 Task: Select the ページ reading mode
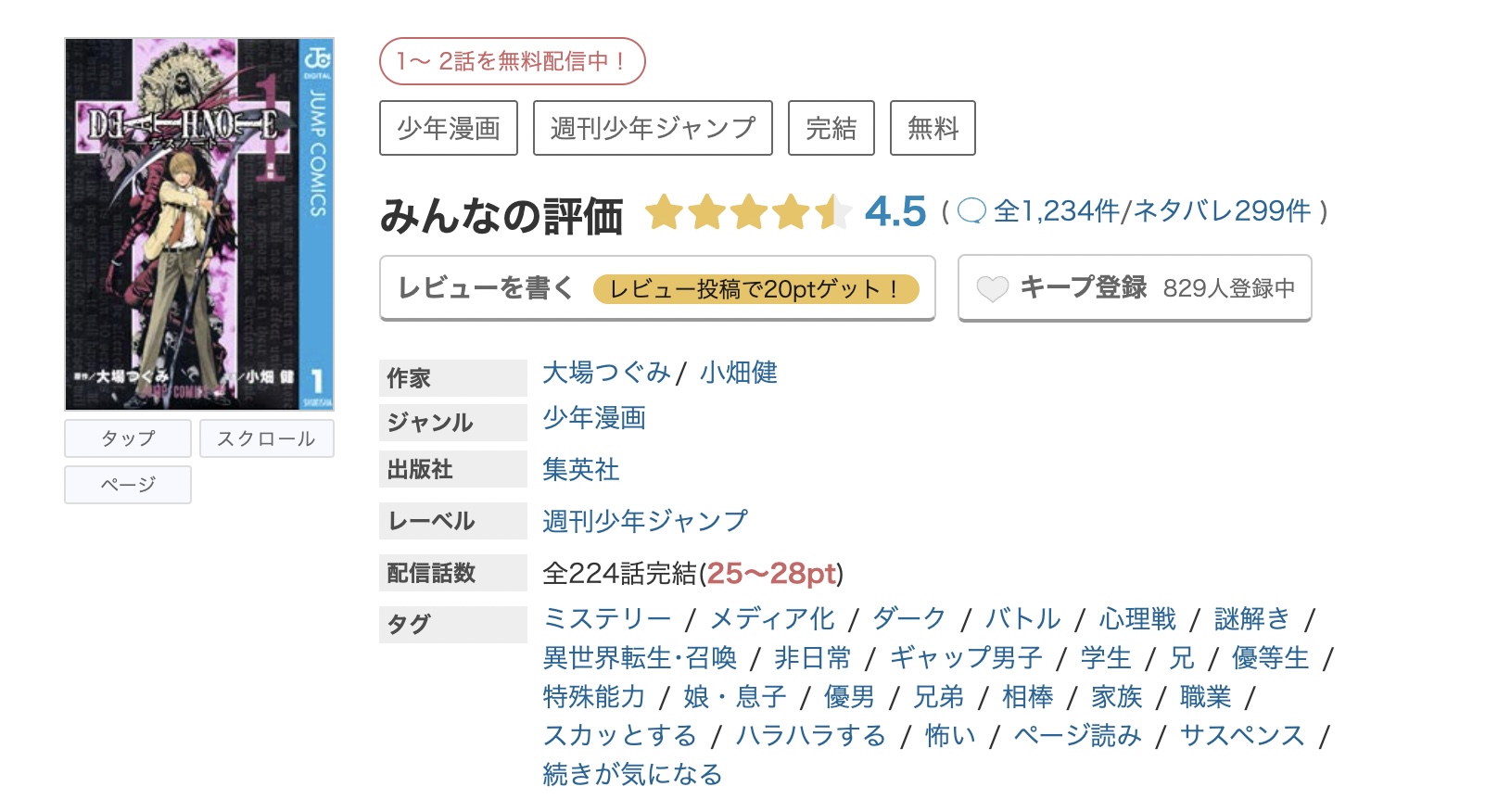click(128, 485)
